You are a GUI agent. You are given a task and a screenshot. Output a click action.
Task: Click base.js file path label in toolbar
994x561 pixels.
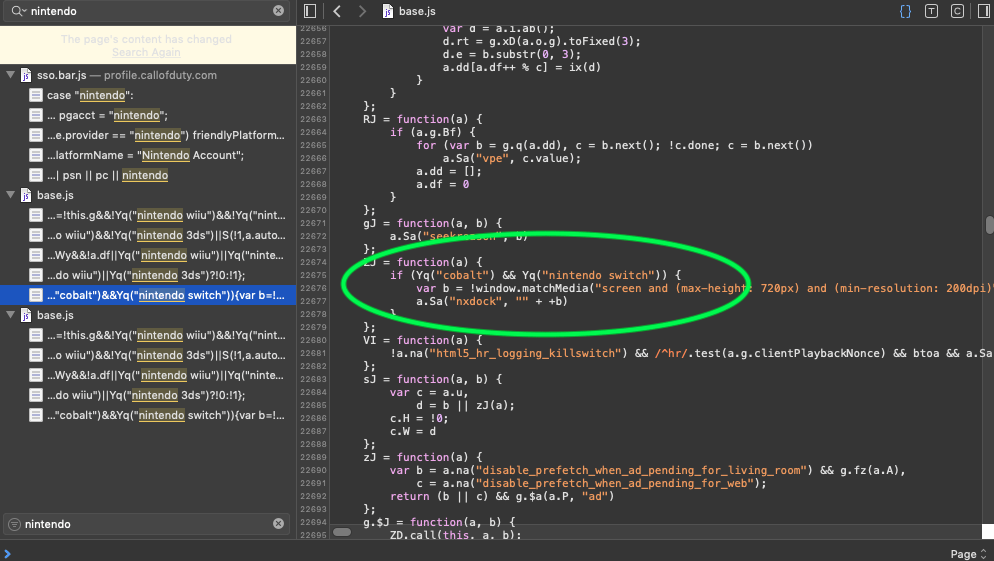click(x=409, y=11)
